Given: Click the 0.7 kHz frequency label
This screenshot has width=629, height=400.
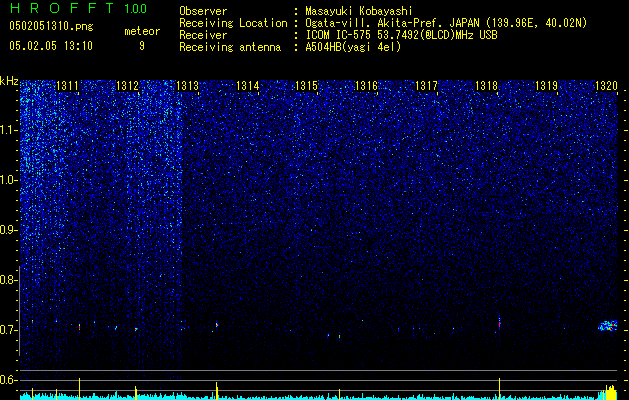Looking at the screenshot, I should click(x=8, y=330).
